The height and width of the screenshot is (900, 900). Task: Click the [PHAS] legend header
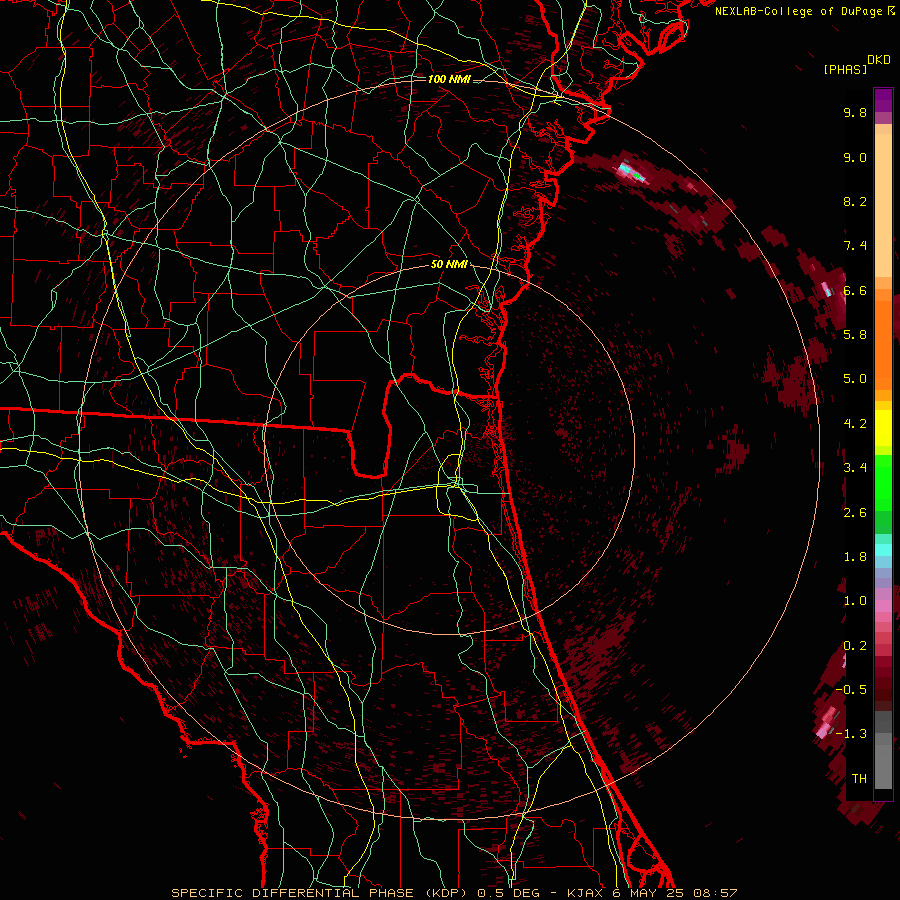click(x=845, y=69)
